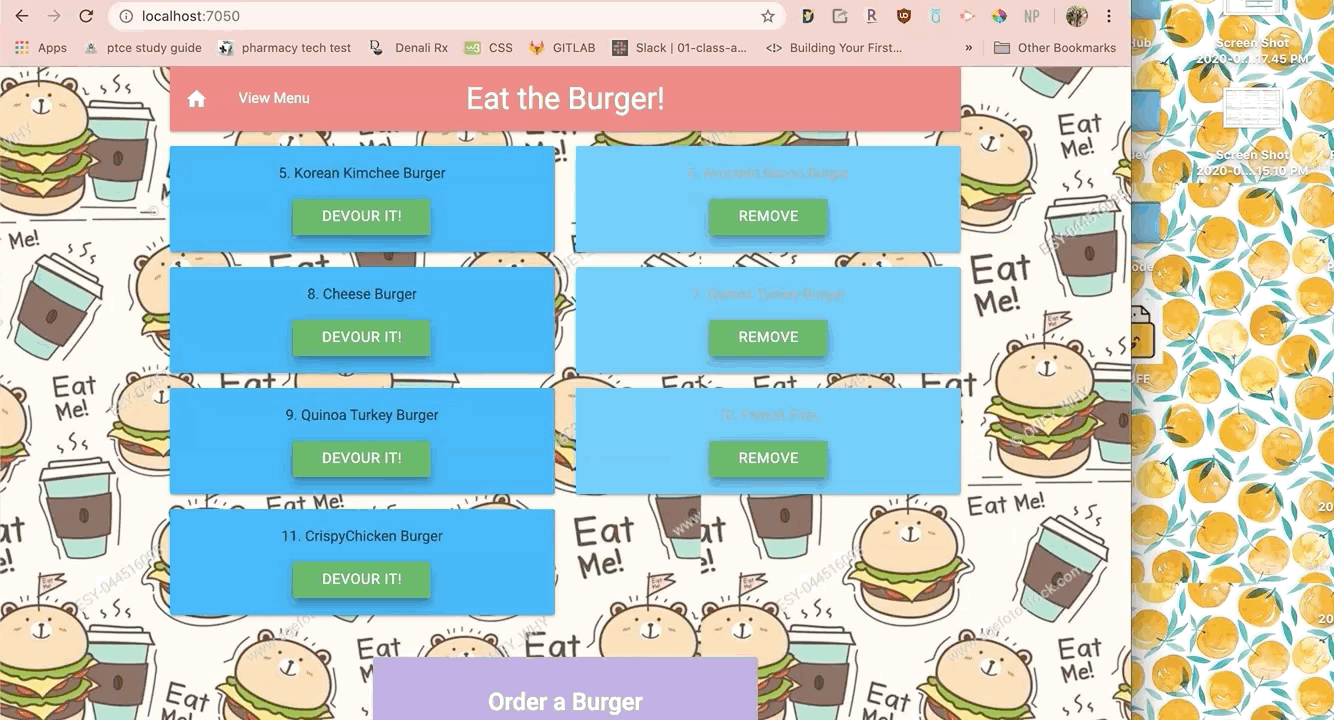This screenshot has height=720, width=1334.
Task: Devour the Korean Kimchee Burger
Action: coord(361,217)
